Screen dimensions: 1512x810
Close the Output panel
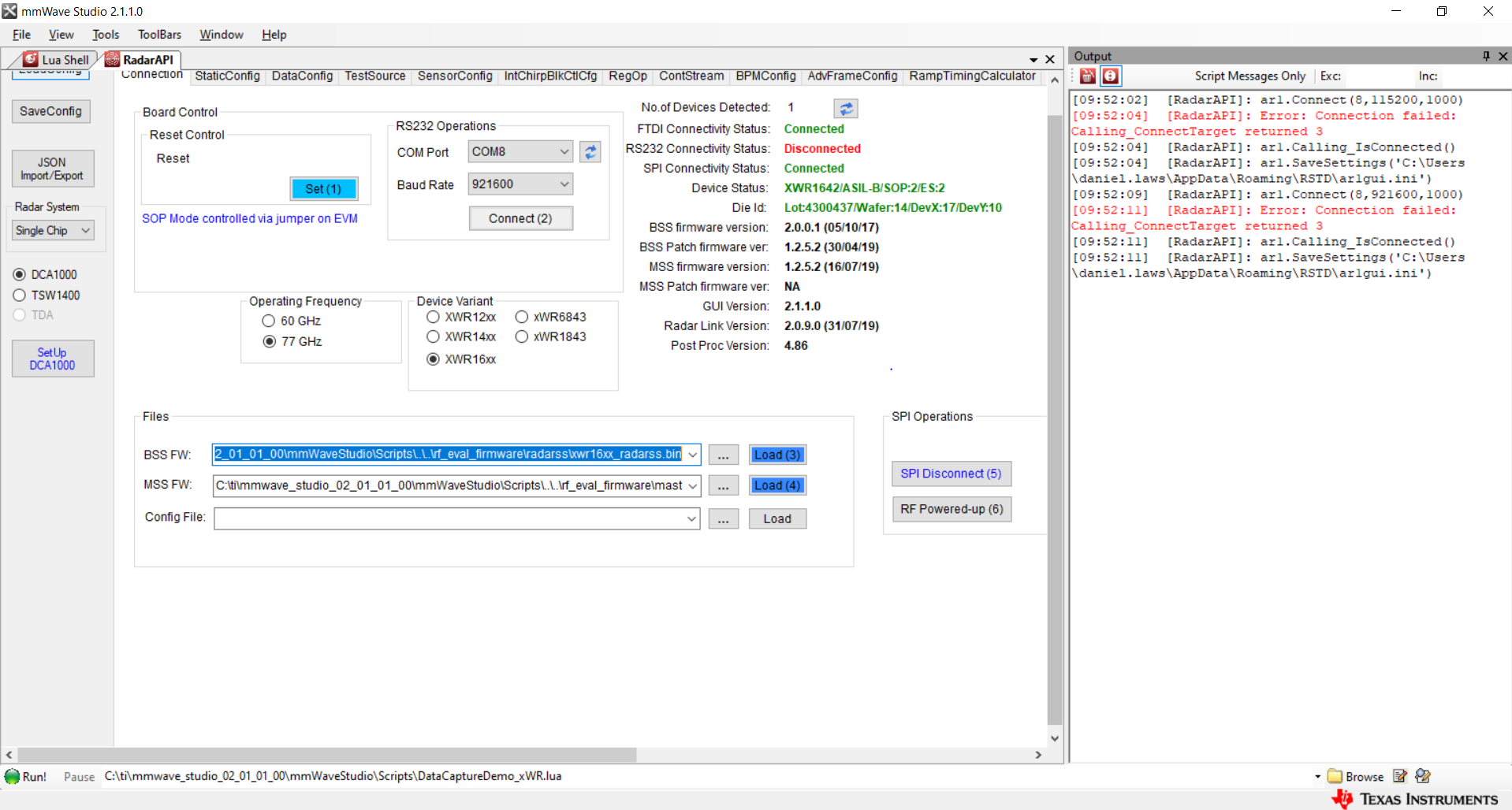1503,56
